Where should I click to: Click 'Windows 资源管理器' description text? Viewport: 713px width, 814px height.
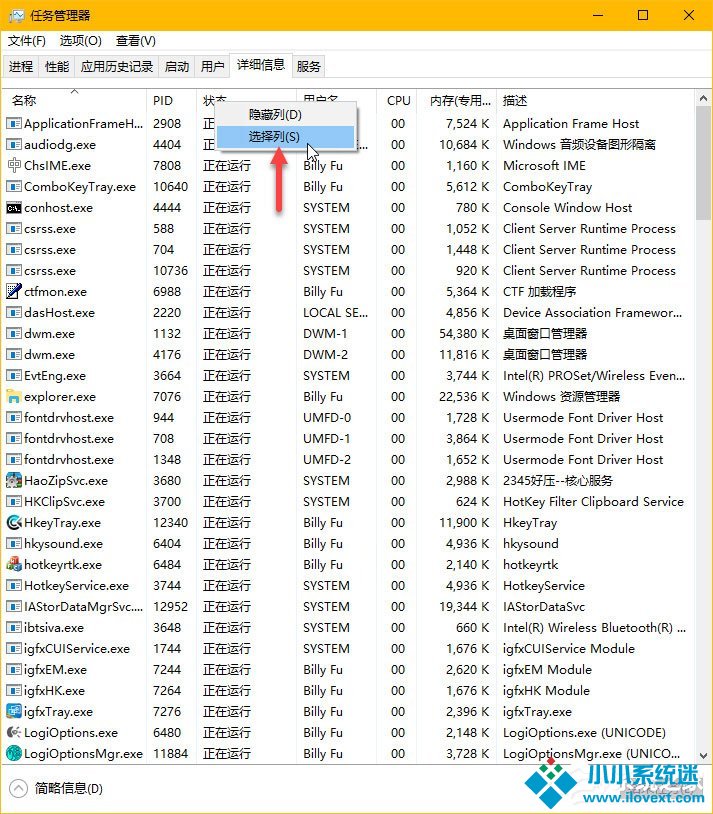(561, 397)
